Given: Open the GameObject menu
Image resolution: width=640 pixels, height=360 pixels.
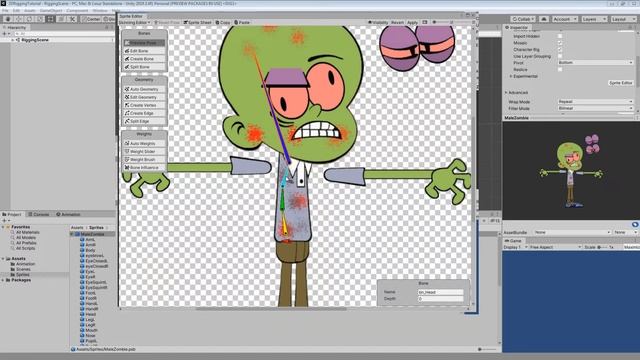Looking at the screenshot, I should 51,11.
